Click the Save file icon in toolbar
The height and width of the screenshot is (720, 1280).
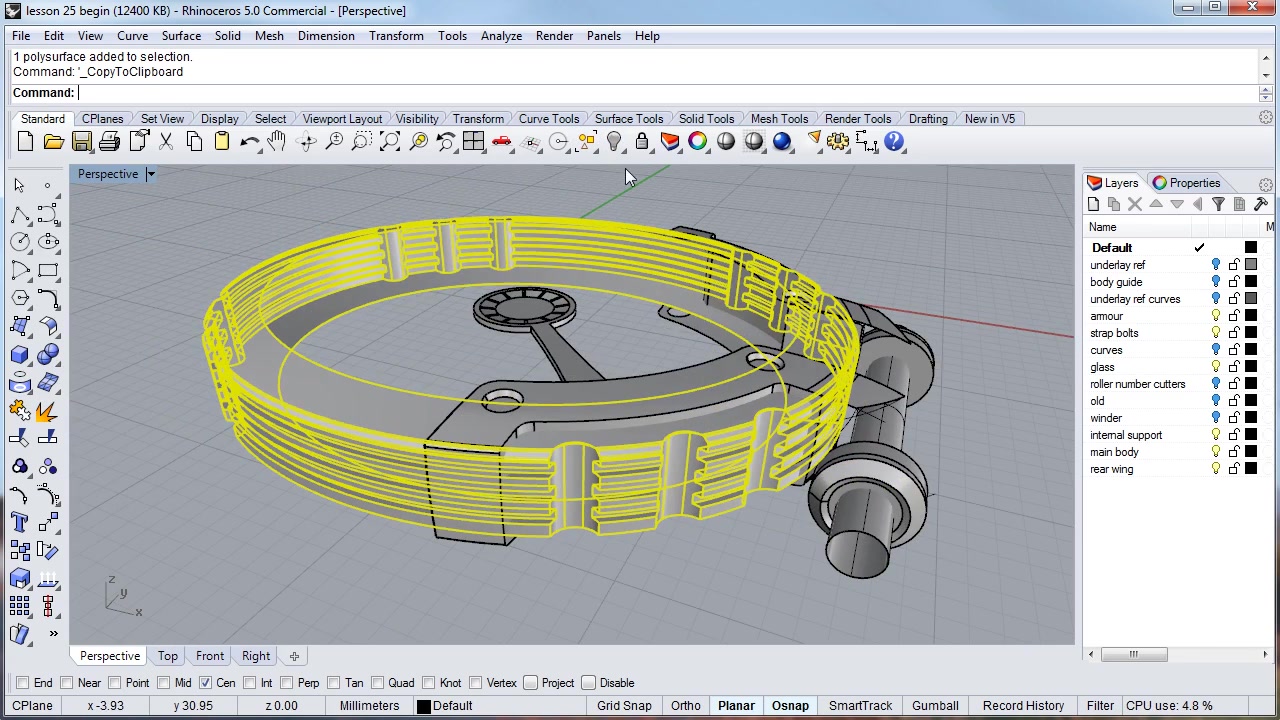pos(82,142)
